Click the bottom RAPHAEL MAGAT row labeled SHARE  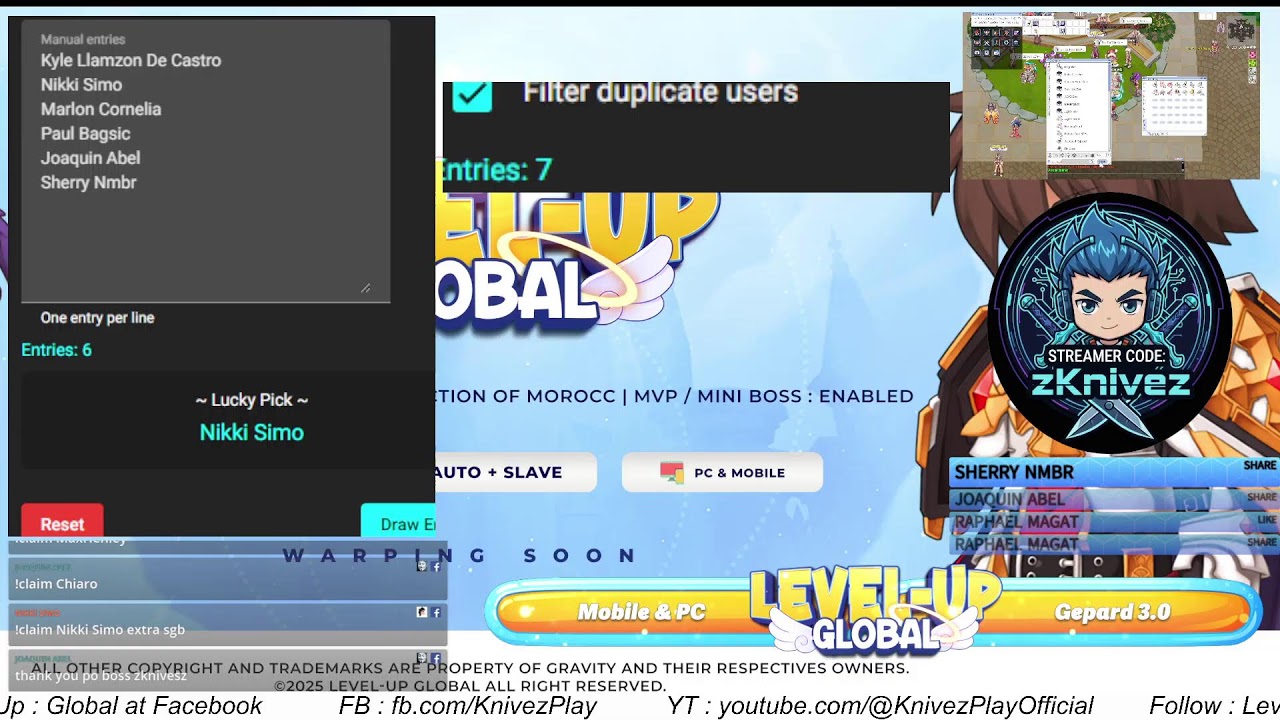tap(1114, 544)
